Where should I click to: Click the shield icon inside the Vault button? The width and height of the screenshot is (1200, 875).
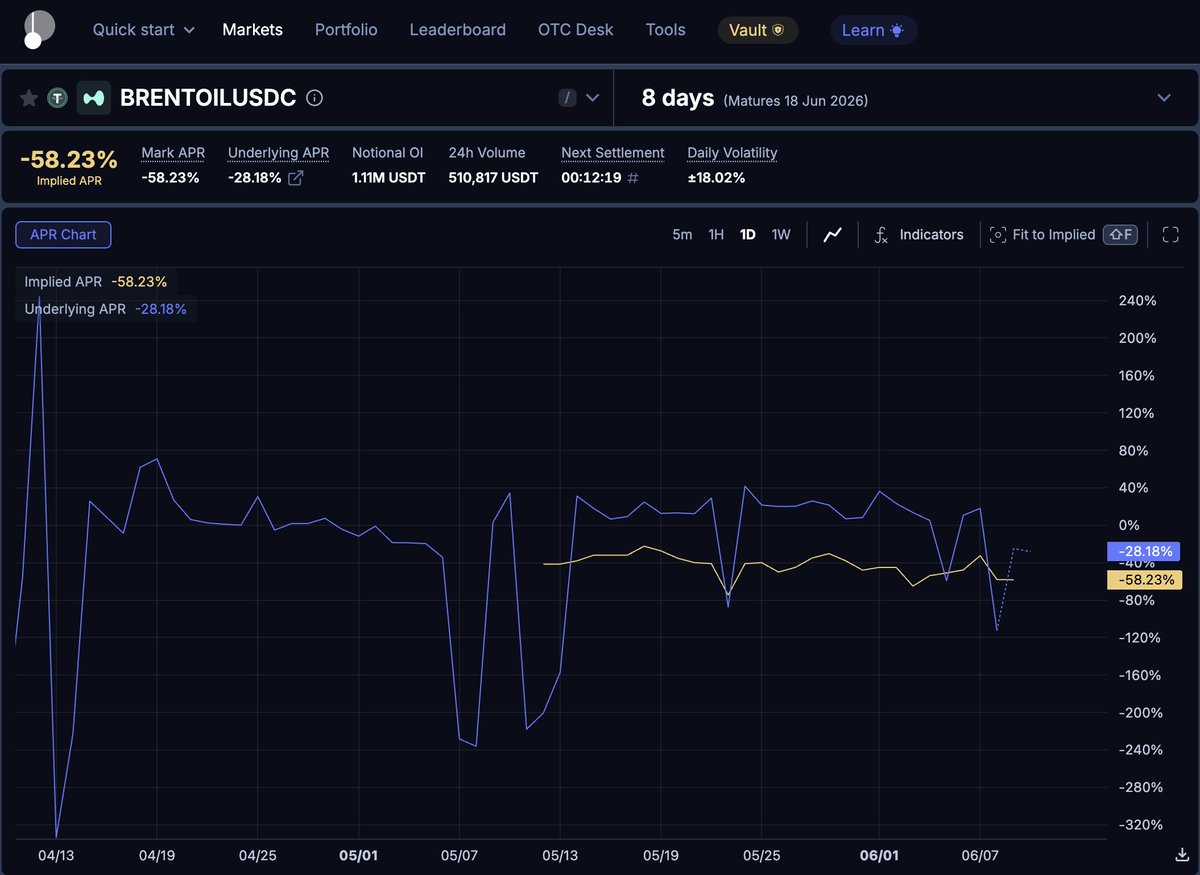[x=778, y=30]
